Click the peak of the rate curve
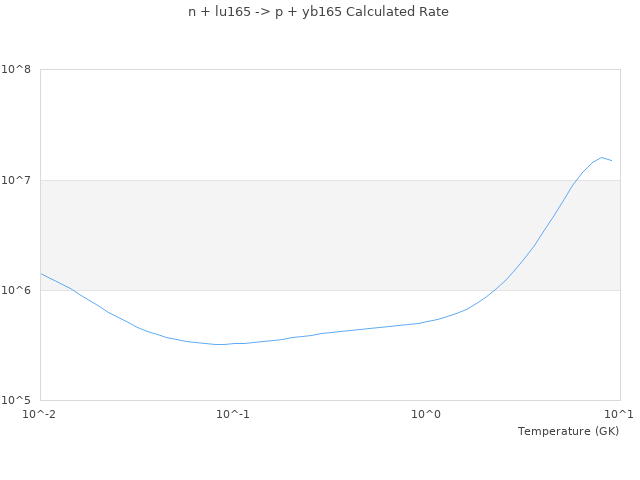The width and height of the screenshot is (640, 480). tap(602, 157)
